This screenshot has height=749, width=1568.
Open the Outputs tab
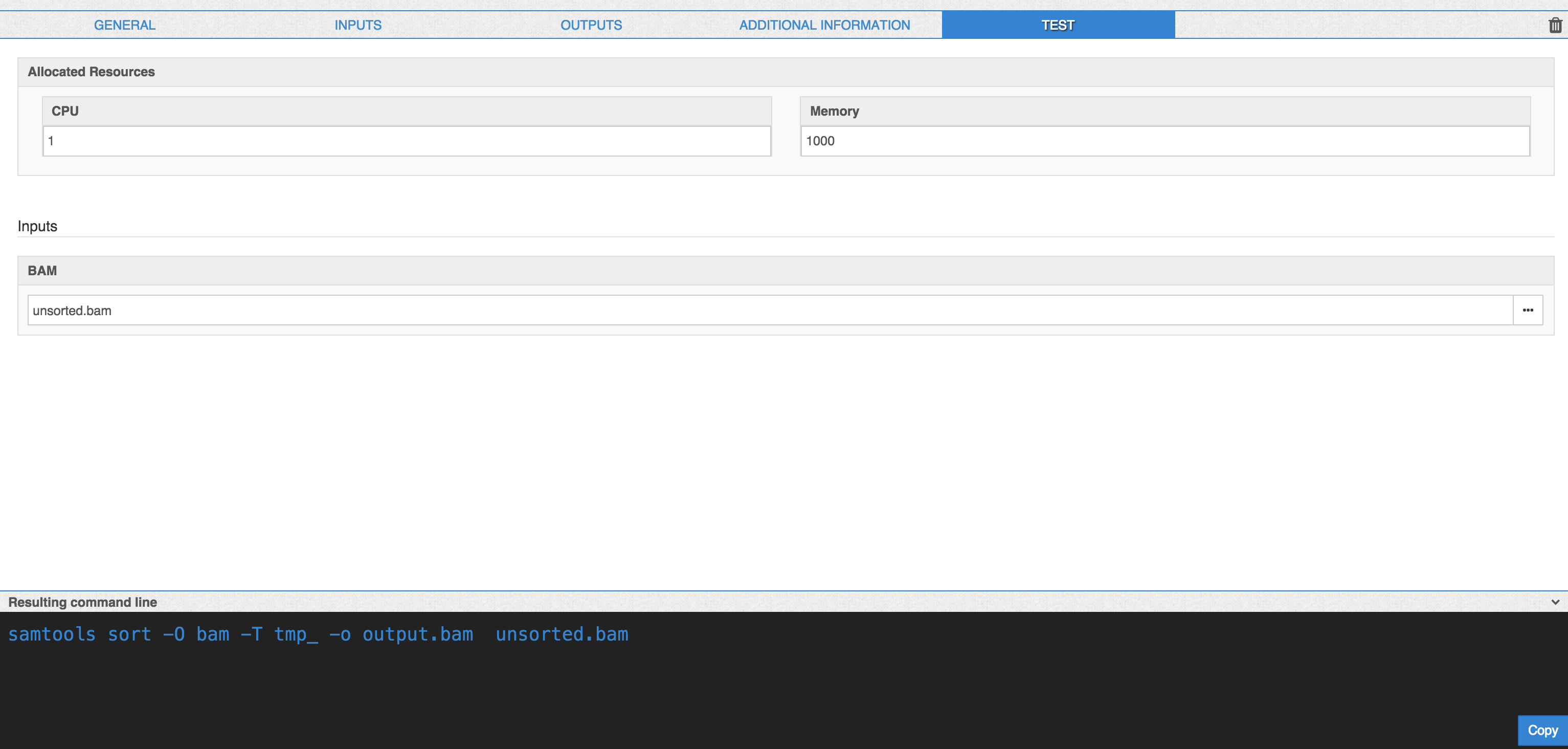[591, 25]
